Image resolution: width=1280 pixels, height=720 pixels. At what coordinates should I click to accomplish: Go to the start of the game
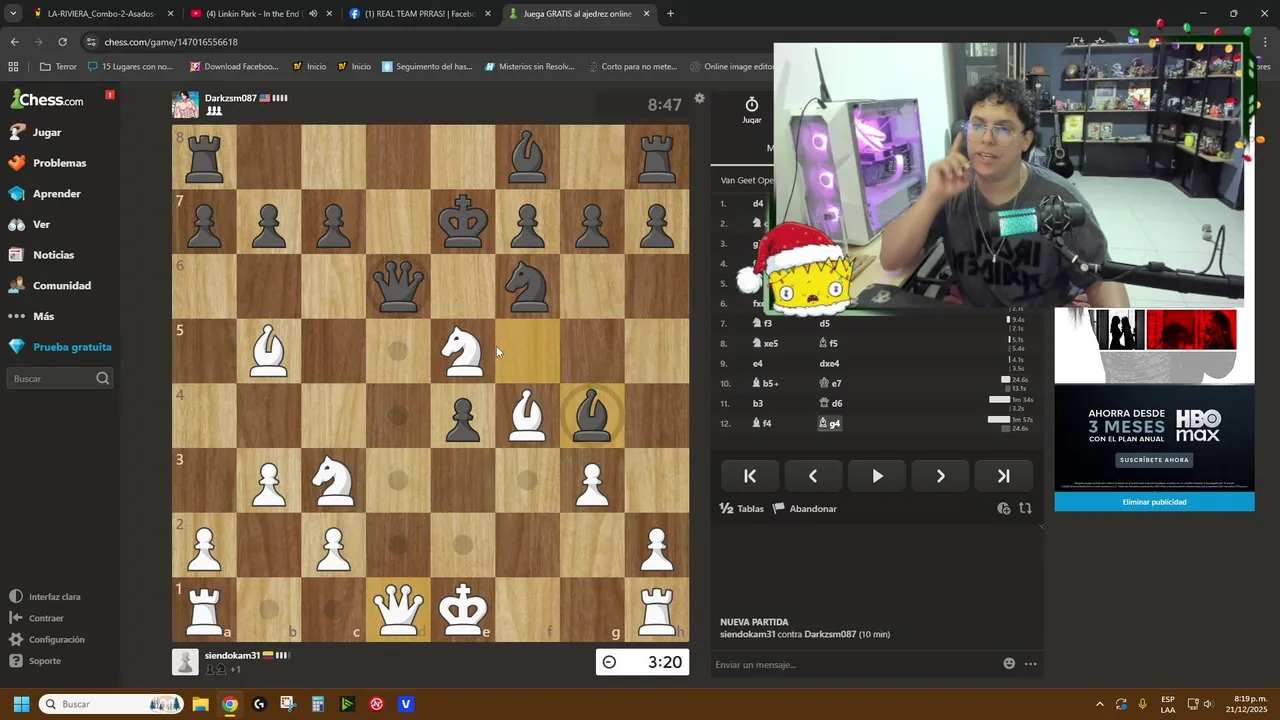750,476
